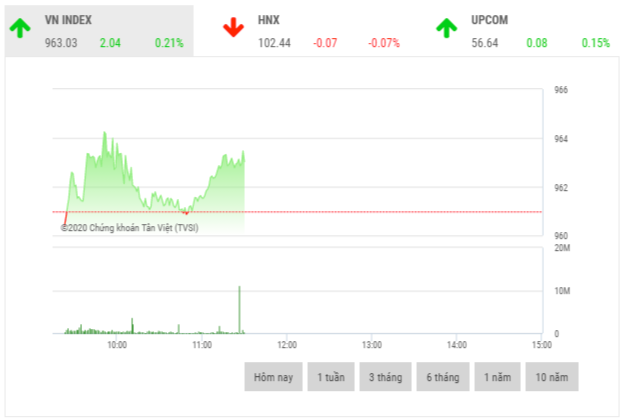This screenshot has width=625, height=420.
Task: Click the price chart peak near 964
Action: click(103, 133)
